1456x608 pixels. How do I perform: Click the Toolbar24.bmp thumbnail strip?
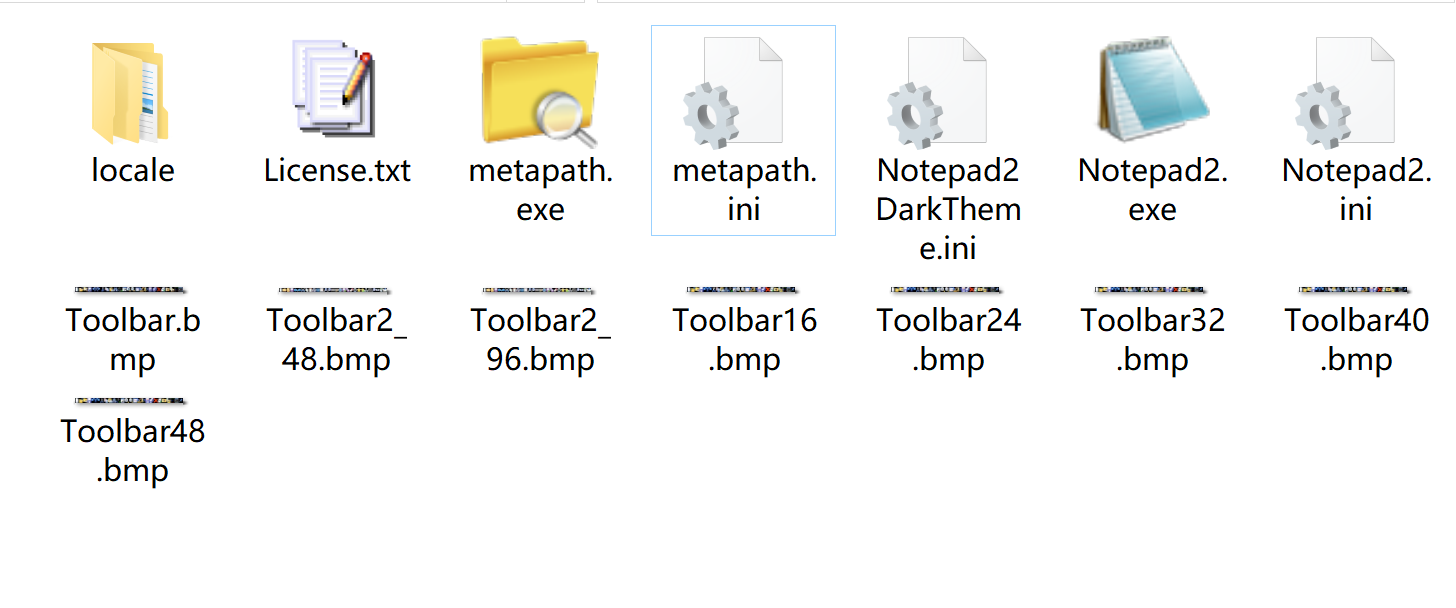(948, 291)
